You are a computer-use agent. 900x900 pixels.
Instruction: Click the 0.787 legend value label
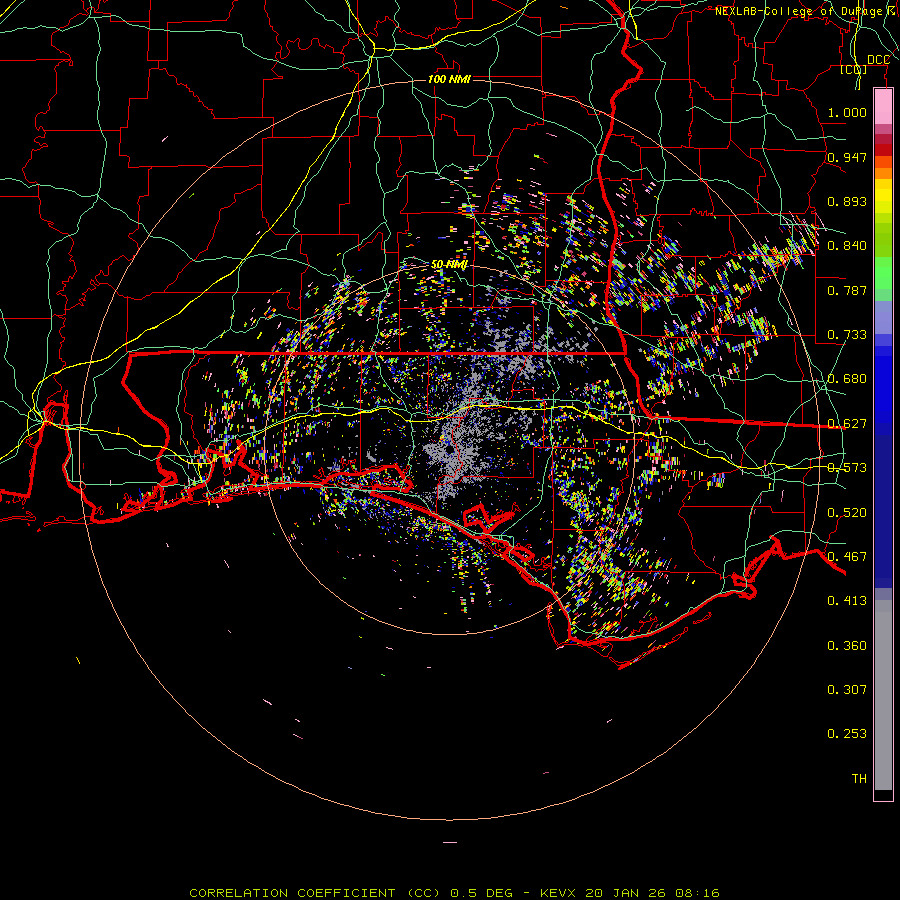pyautogui.click(x=846, y=290)
